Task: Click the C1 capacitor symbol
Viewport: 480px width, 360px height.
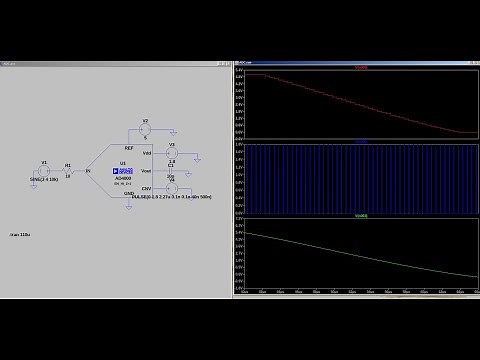Action: pos(171,171)
